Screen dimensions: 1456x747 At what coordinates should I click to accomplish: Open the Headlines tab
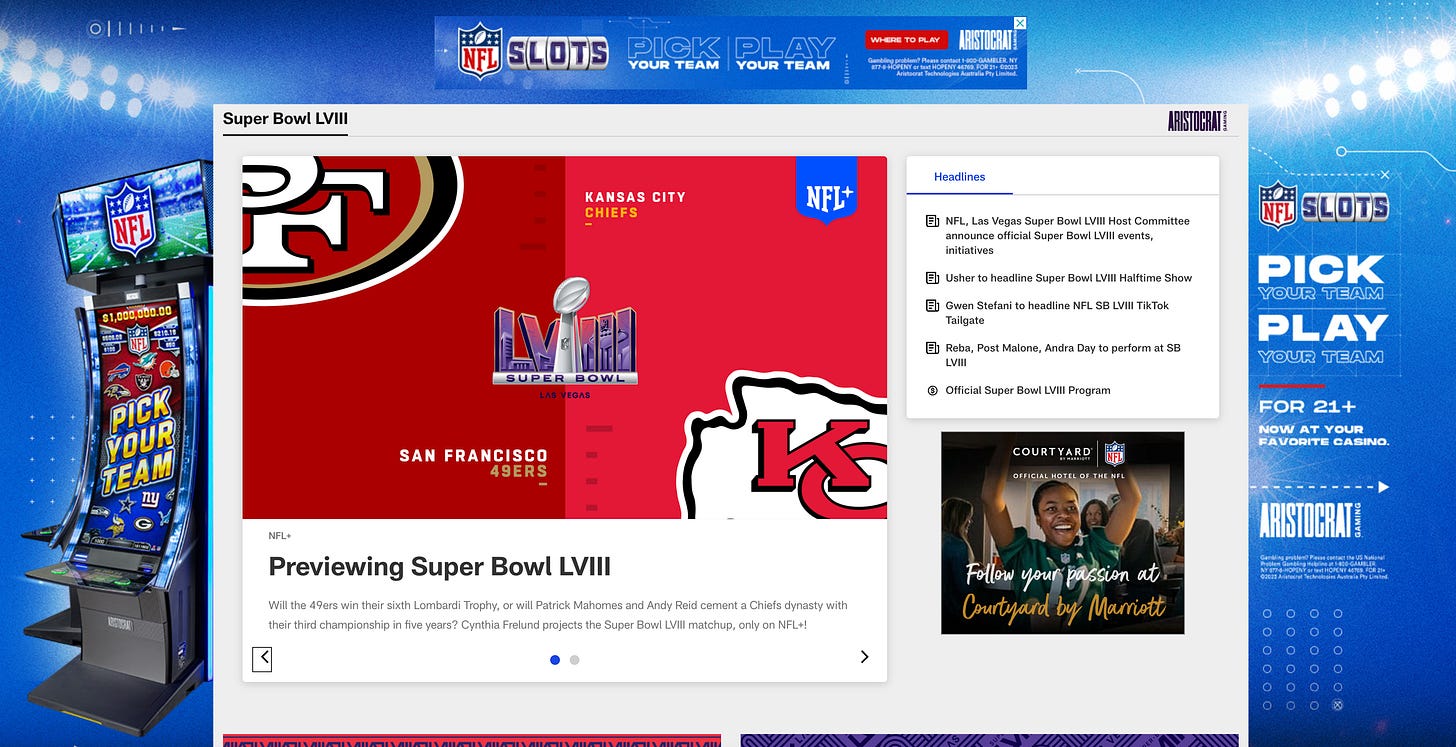click(959, 177)
